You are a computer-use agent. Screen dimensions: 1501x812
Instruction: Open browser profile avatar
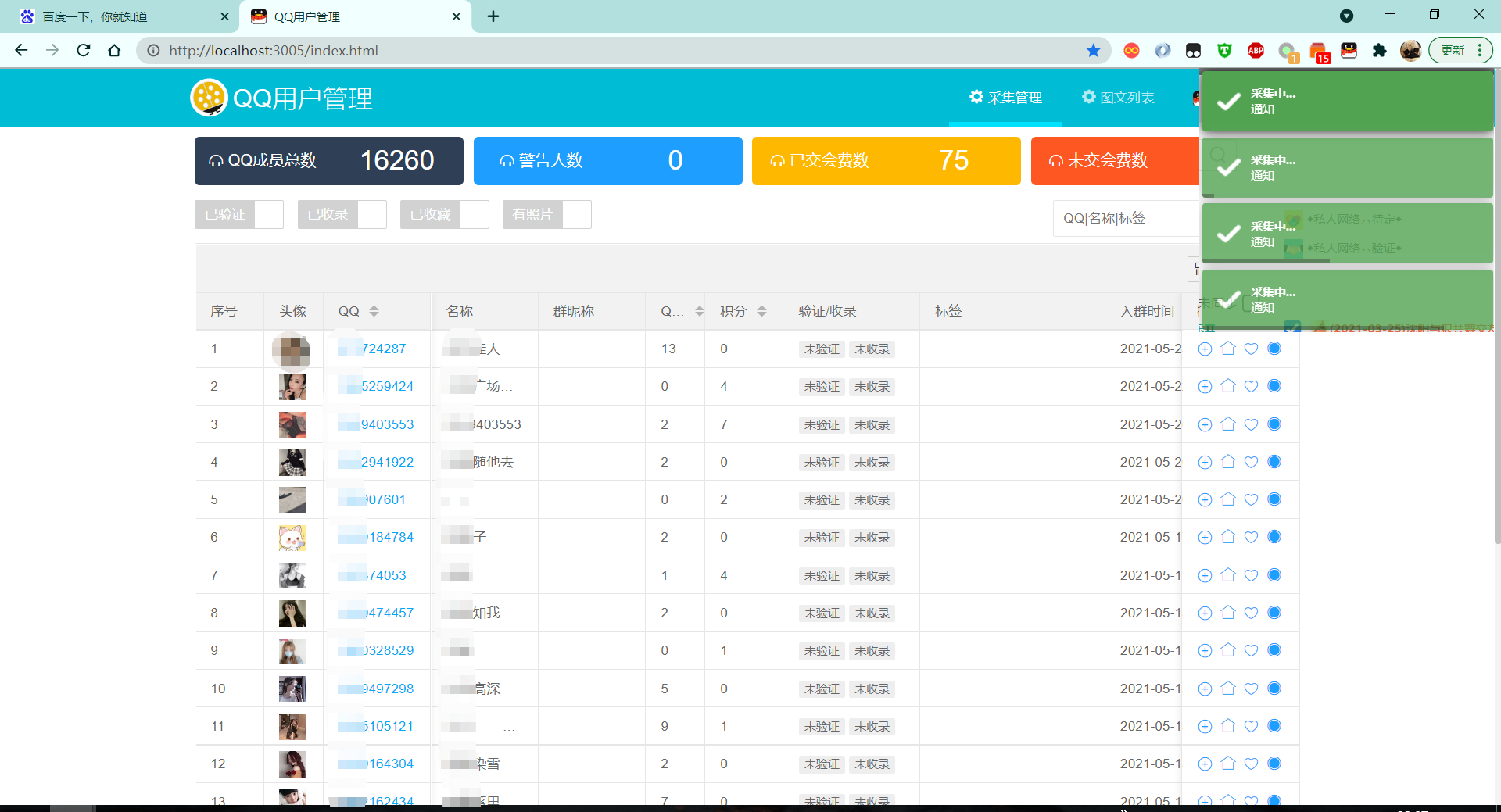(x=1410, y=51)
